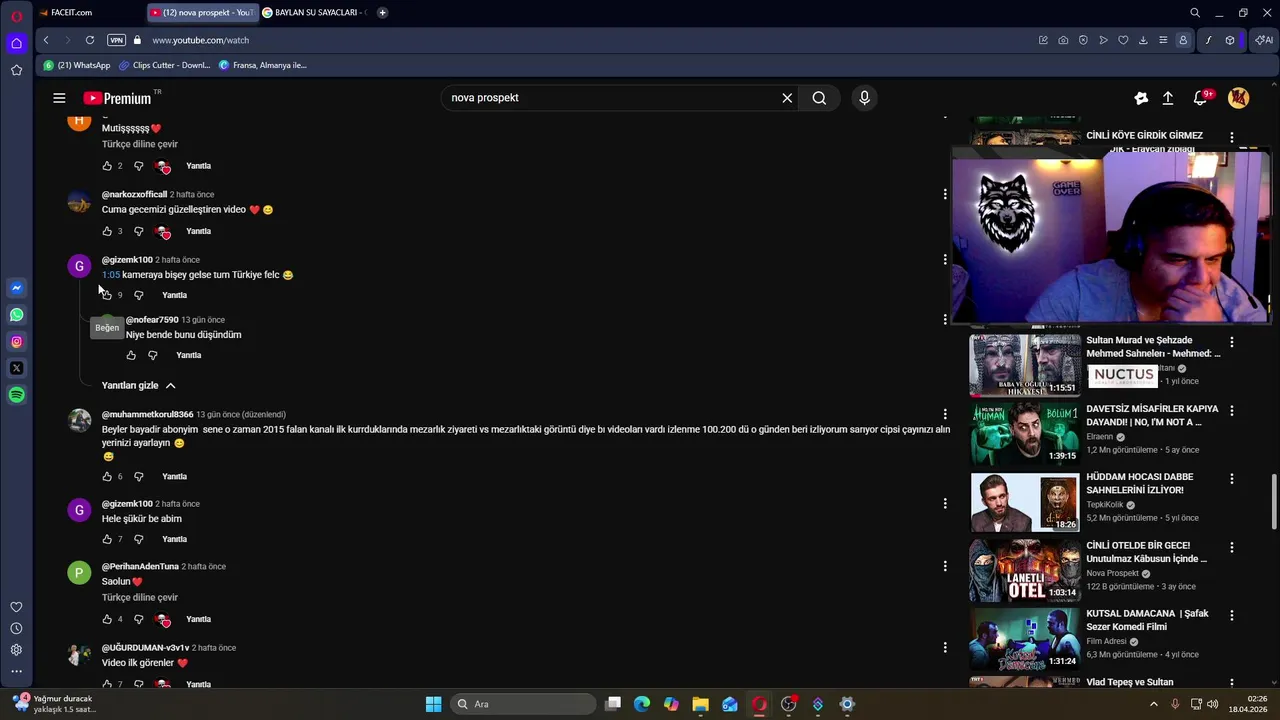Open the 'Clips Cutter' bookmark
The width and height of the screenshot is (1280, 720).
point(165,65)
